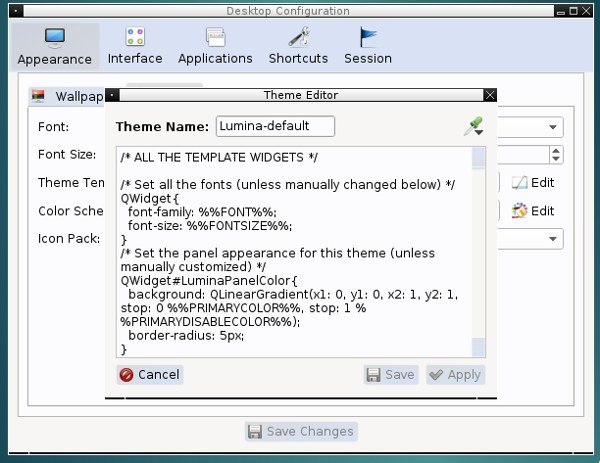Minimize the Desktop Configuration window
600x463 pixels.
pyautogui.click(x=561, y=11)
